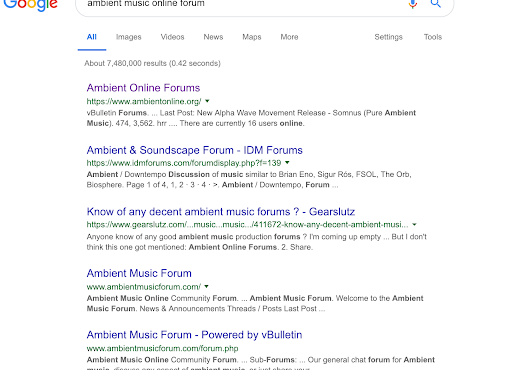Click the microphone voice search icon
The image size is (512, 370).
[413, 3]
